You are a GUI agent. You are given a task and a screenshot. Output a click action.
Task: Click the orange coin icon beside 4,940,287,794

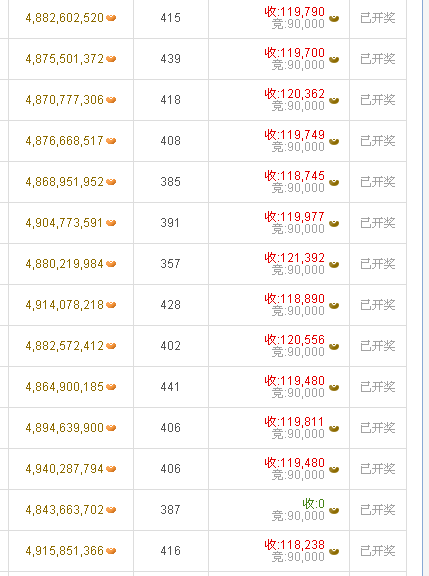click(111, 469)
